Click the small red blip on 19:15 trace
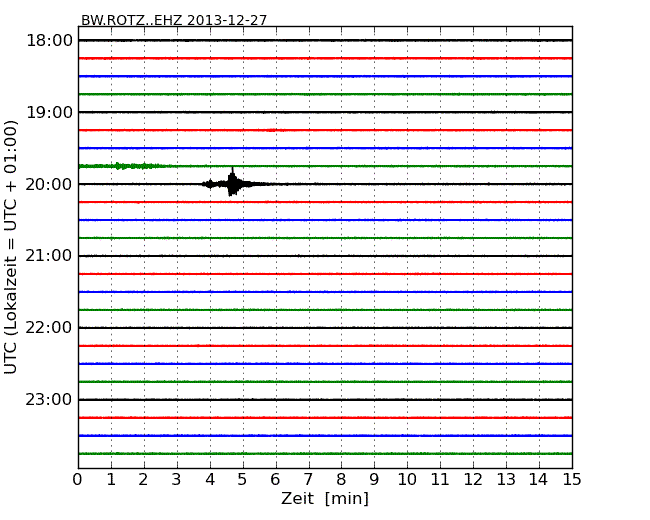Viewport: 650px width, 520px height. click(x=272, y=130)
